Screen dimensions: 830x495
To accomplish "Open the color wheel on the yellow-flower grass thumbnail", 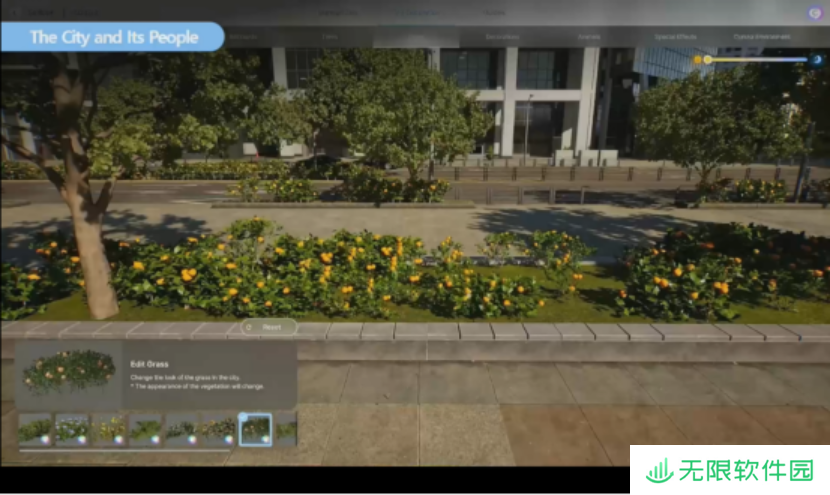I will 119,439.
